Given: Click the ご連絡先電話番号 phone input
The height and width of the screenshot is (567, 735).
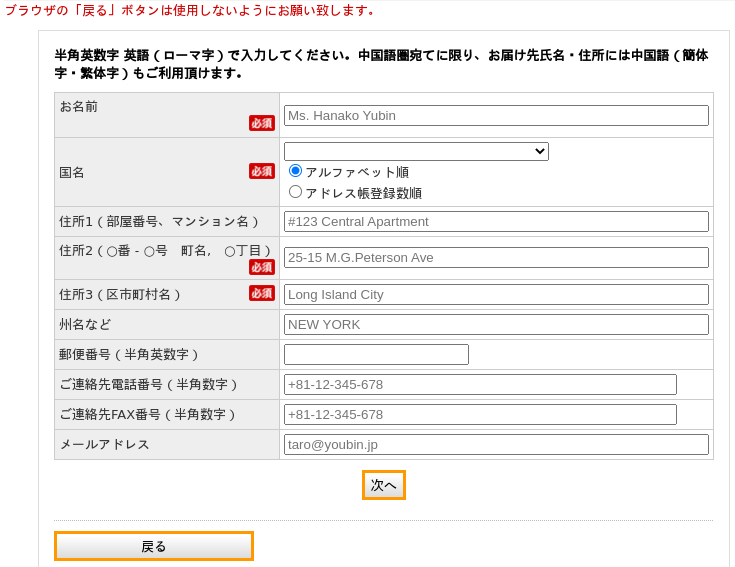Looking at the screenshot, I should tap(480, 385).
